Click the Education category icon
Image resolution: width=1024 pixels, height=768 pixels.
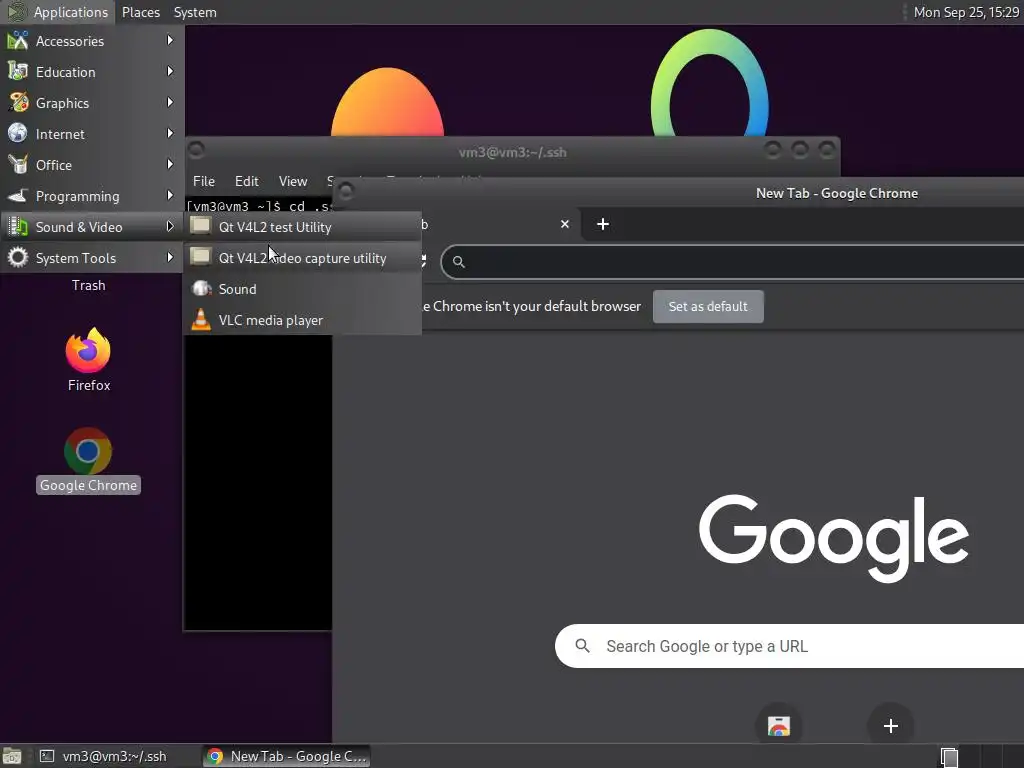tap(18, 72)
